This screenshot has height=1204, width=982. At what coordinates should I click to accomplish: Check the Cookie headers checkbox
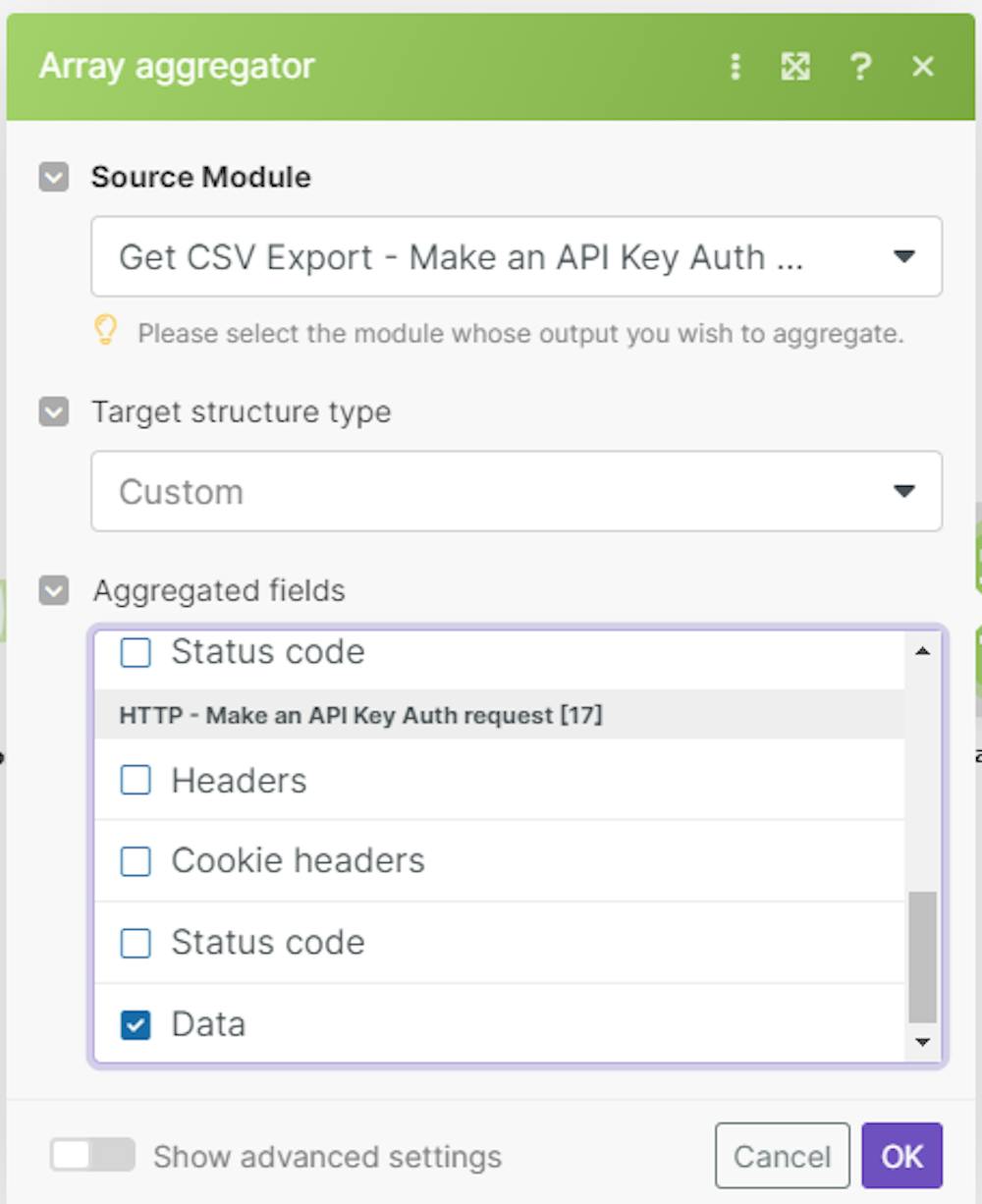[136, 861]
